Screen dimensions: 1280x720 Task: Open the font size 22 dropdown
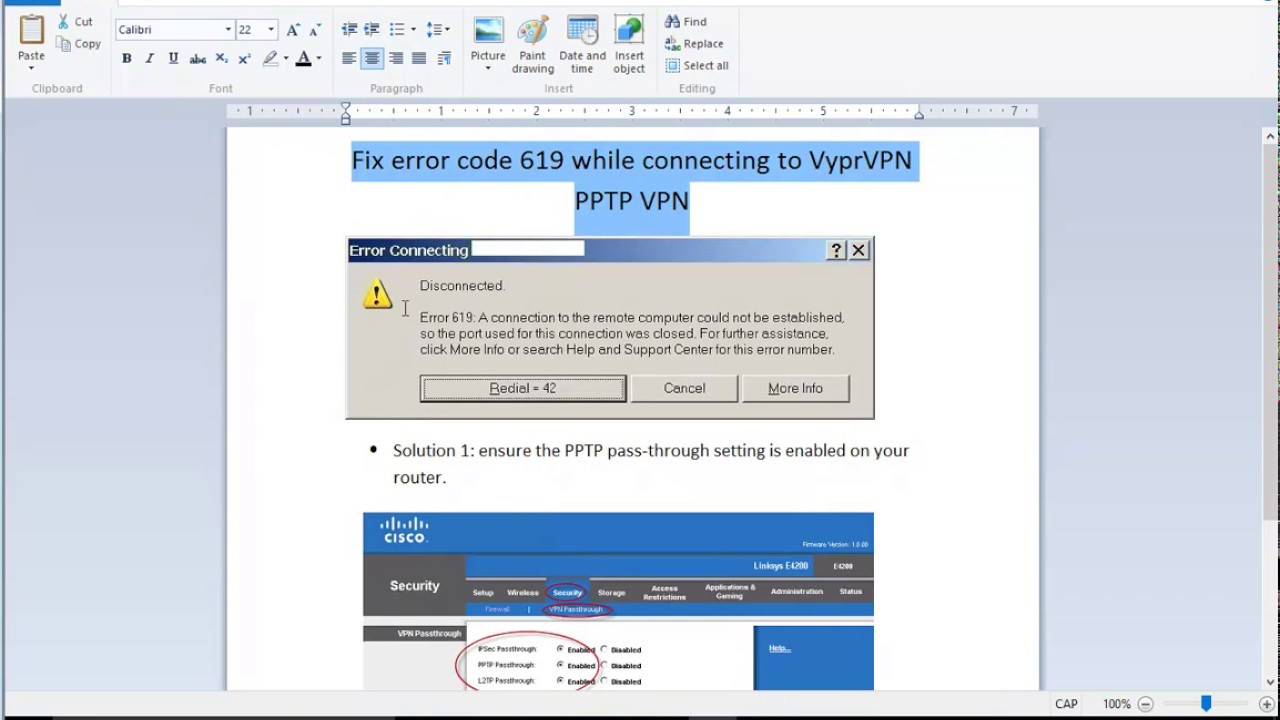tap(271, 30)
